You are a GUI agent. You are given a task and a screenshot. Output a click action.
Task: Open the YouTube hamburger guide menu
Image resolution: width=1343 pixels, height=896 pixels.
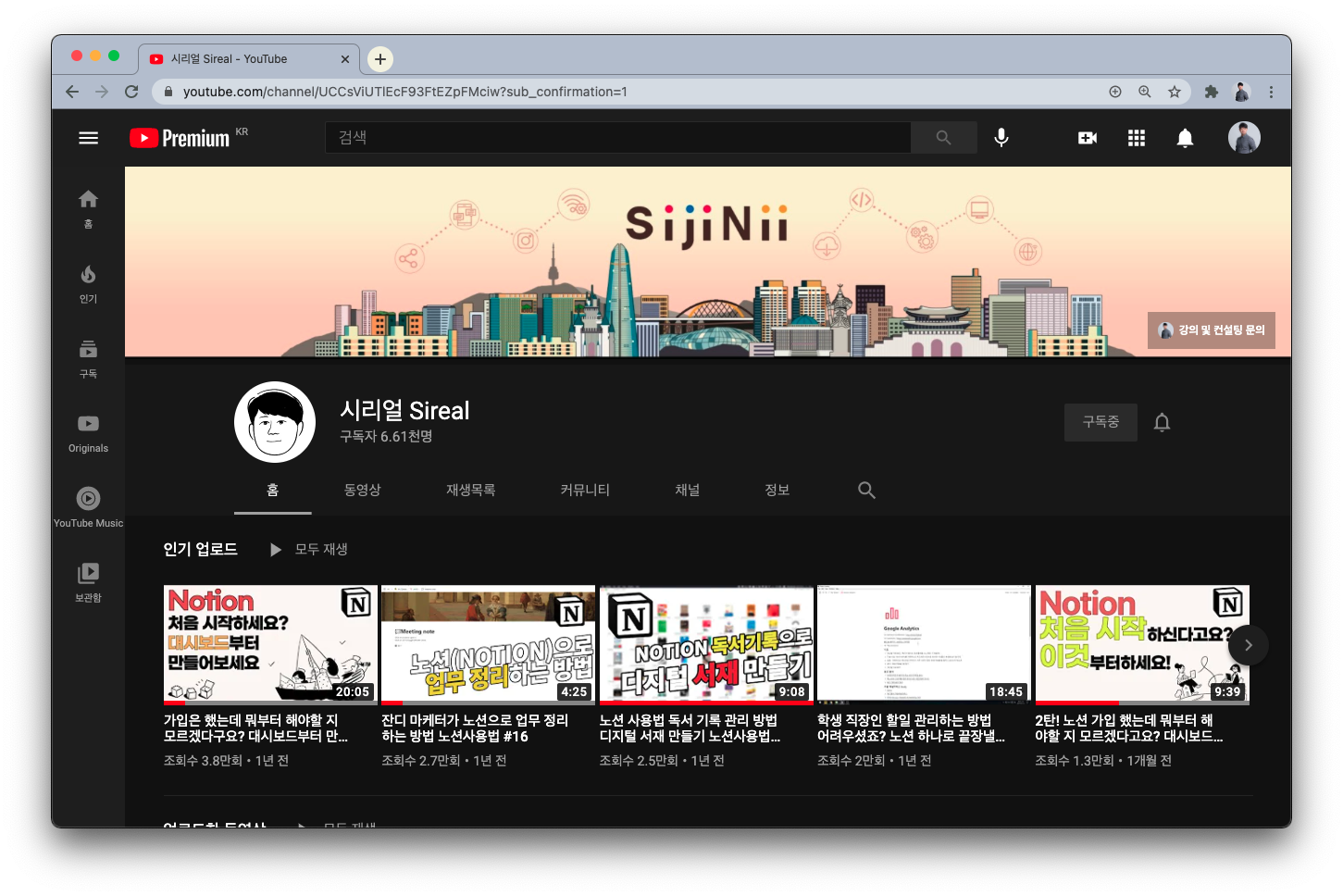88,138
